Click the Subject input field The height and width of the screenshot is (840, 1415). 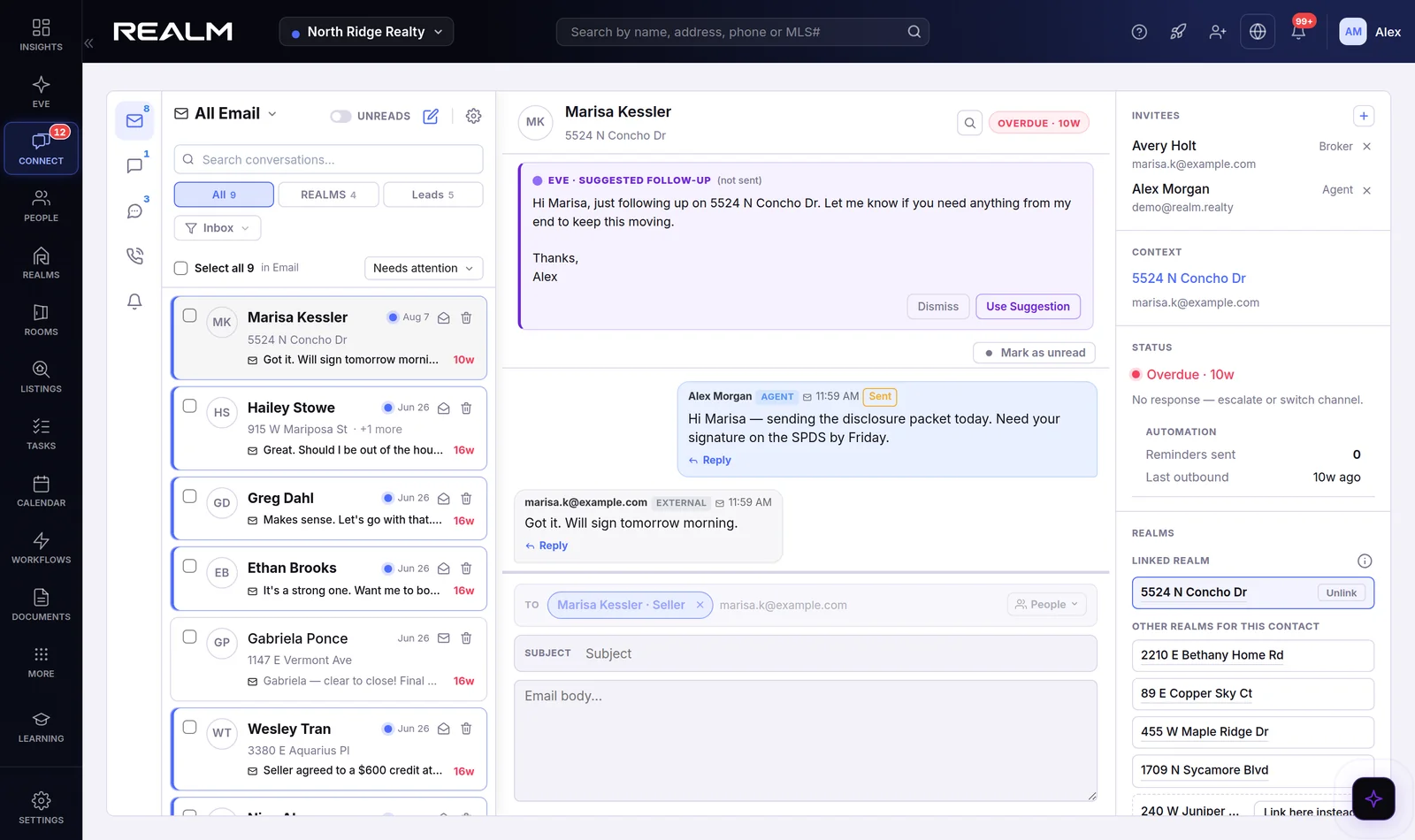[806, 653]
